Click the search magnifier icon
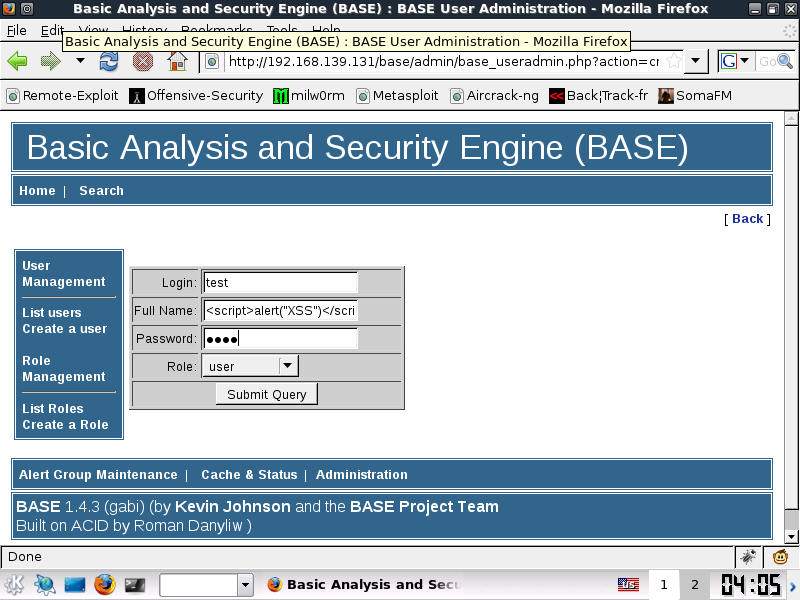Screen dimensions: 800x600 click(785, 61)
